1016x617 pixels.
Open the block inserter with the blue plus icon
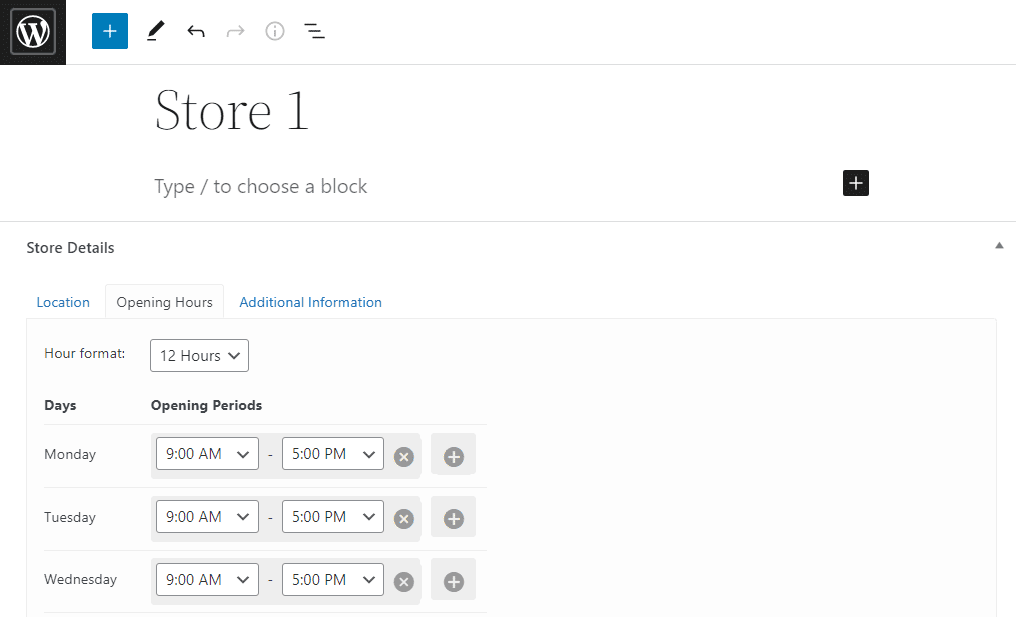109,31
